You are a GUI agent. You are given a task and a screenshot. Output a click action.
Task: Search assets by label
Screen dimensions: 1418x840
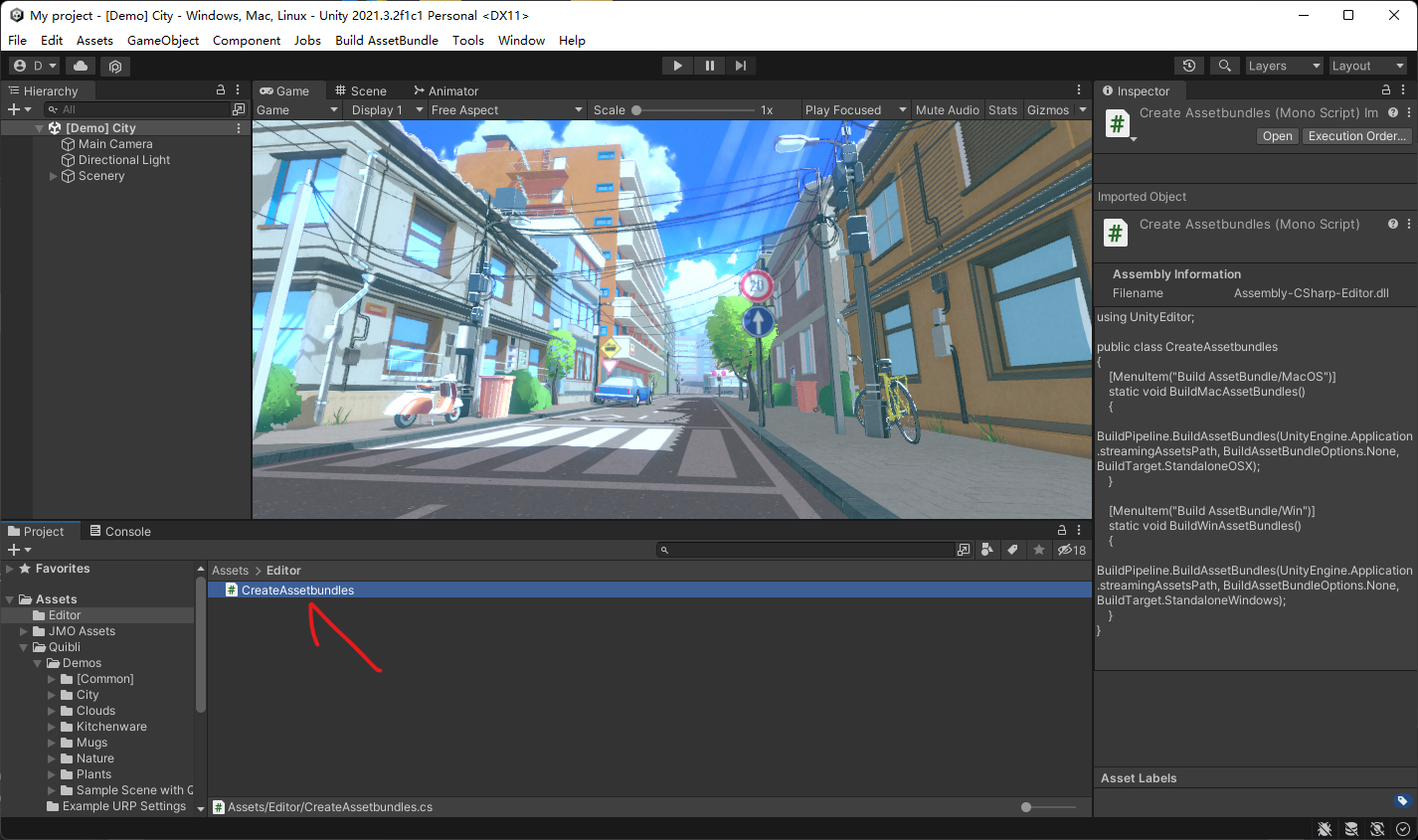1012,550
